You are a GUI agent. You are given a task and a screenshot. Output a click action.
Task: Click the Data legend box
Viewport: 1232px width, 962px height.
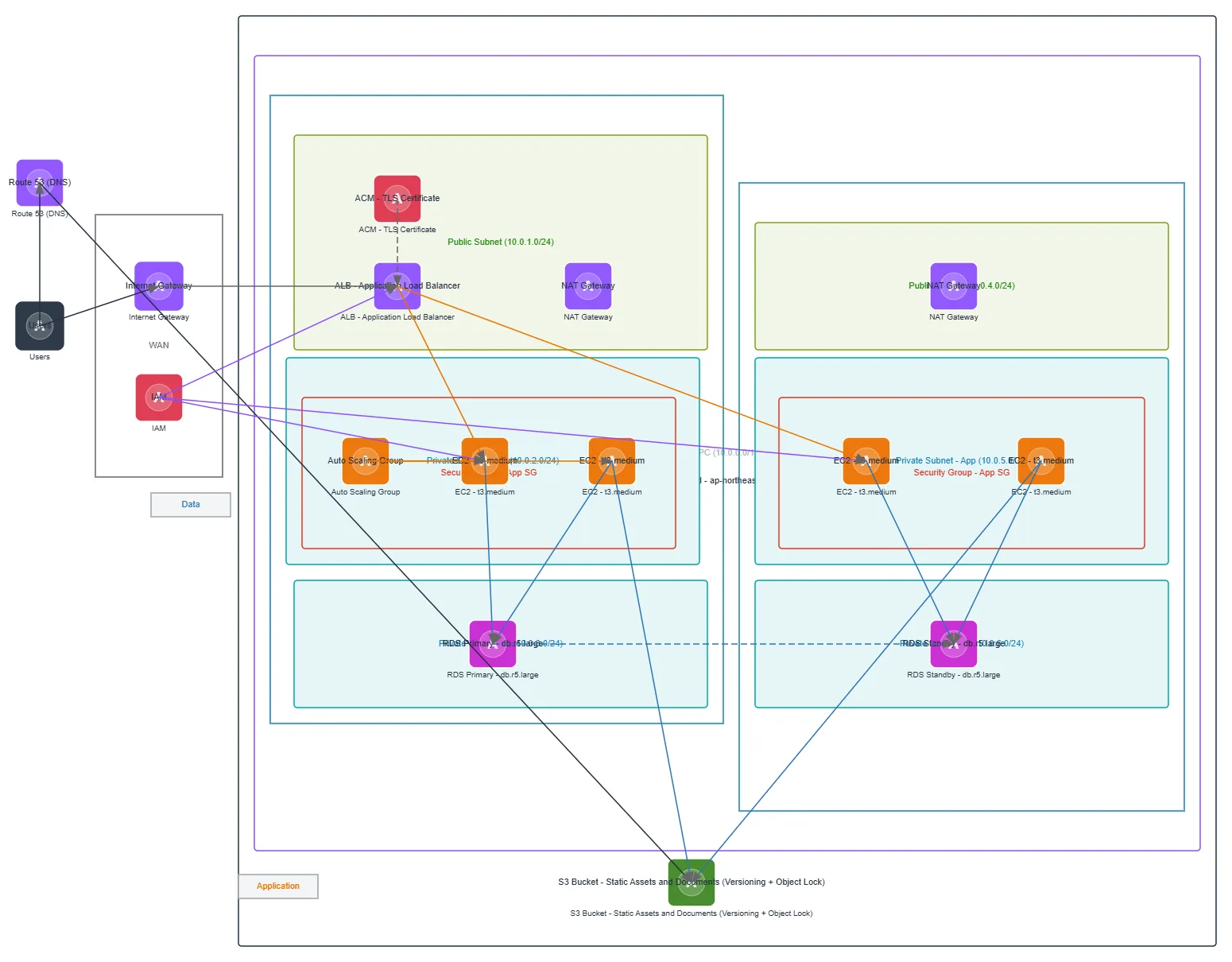point(191,505)
